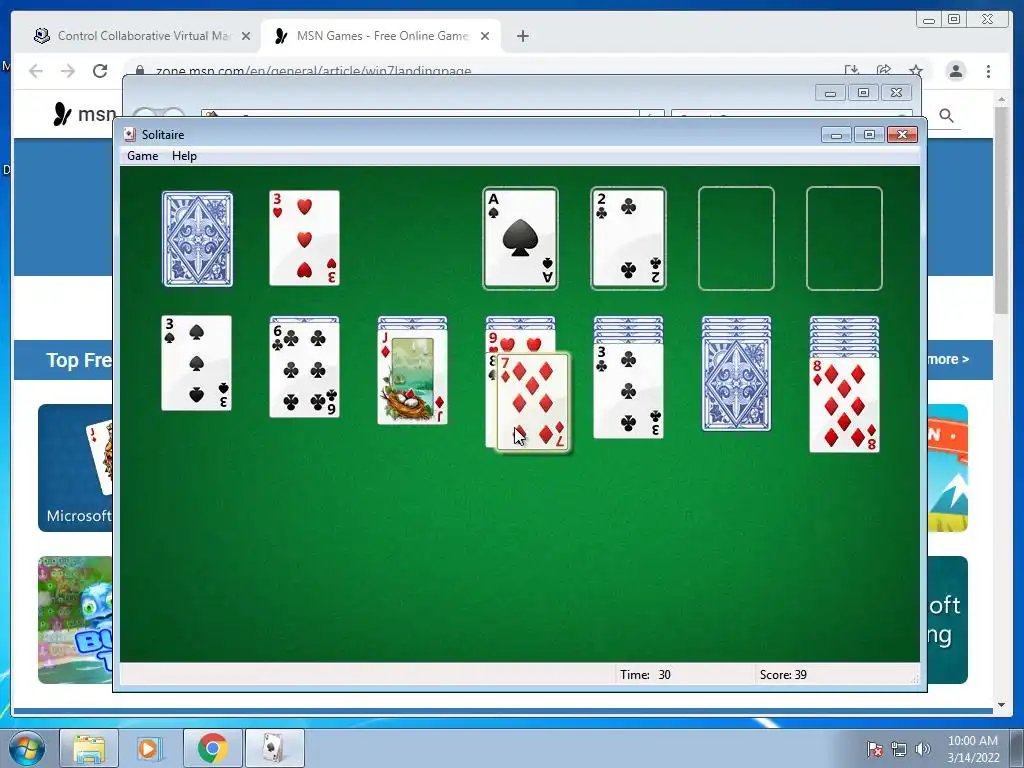Open the Action Center flag icon
Screen dimensions: 1024x768
pos(875,749)
